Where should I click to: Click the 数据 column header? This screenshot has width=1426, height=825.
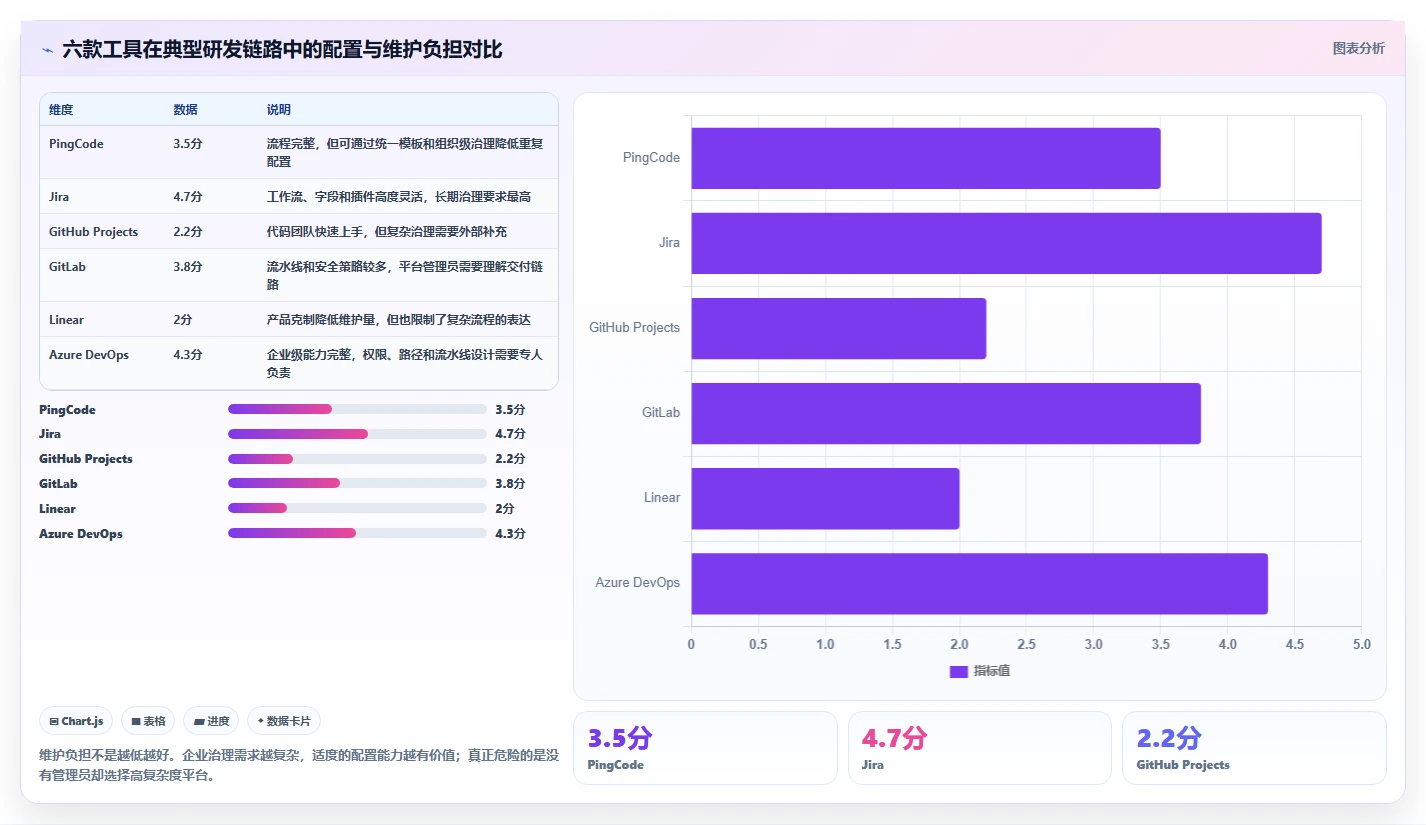coord(185,110)
